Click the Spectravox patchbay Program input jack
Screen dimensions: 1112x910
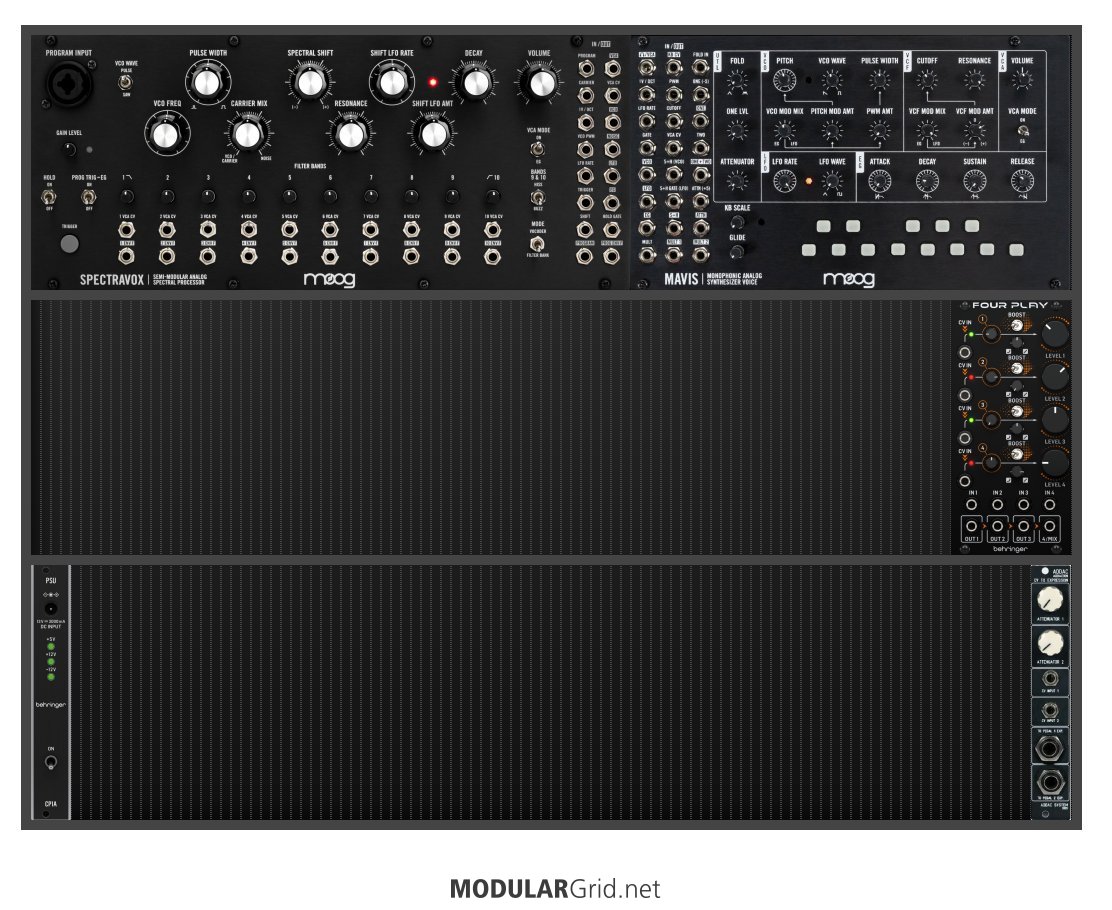(586, 69)
